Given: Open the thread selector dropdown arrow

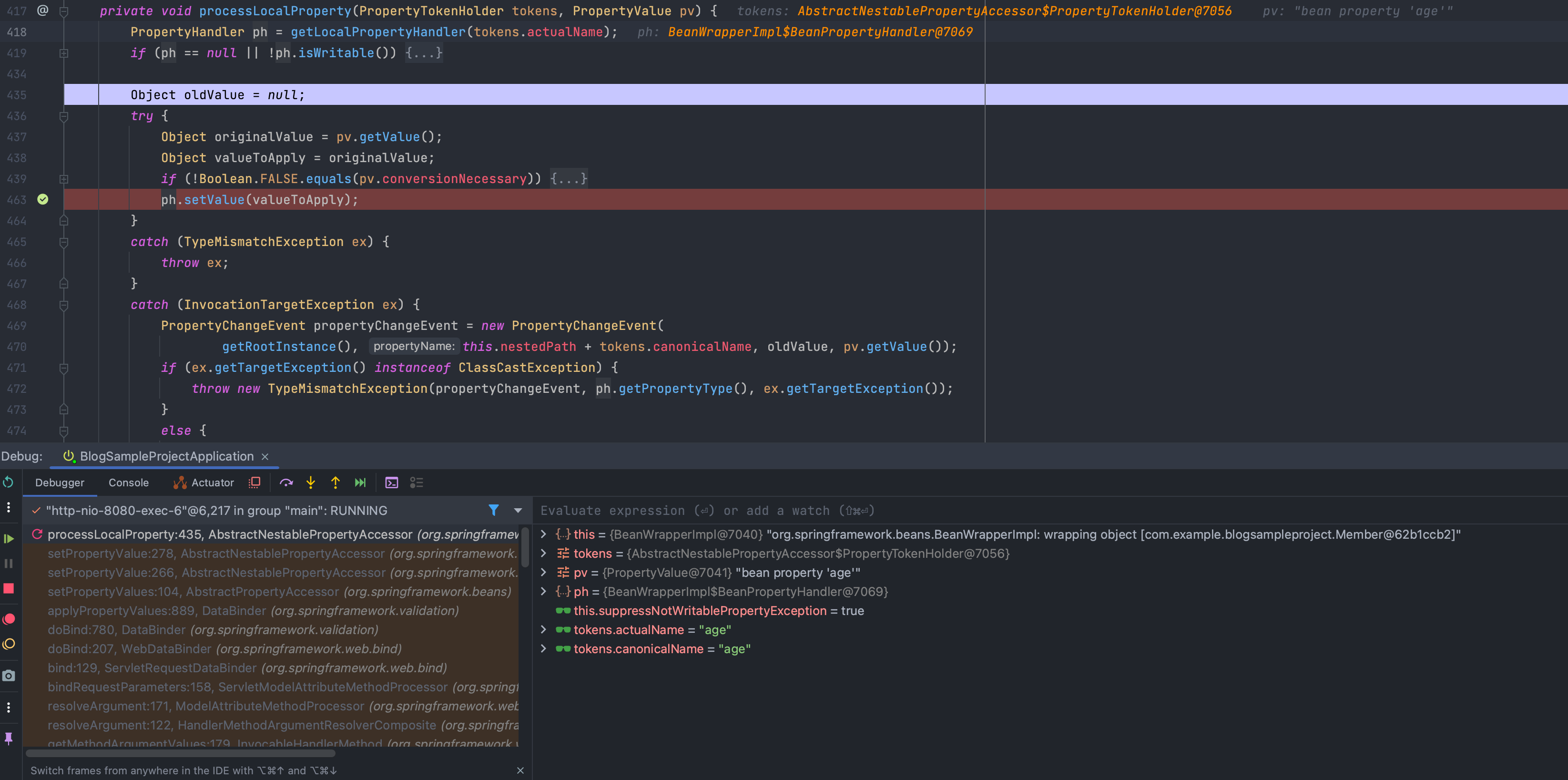Looking at the screenshot, I should [518, 510].
